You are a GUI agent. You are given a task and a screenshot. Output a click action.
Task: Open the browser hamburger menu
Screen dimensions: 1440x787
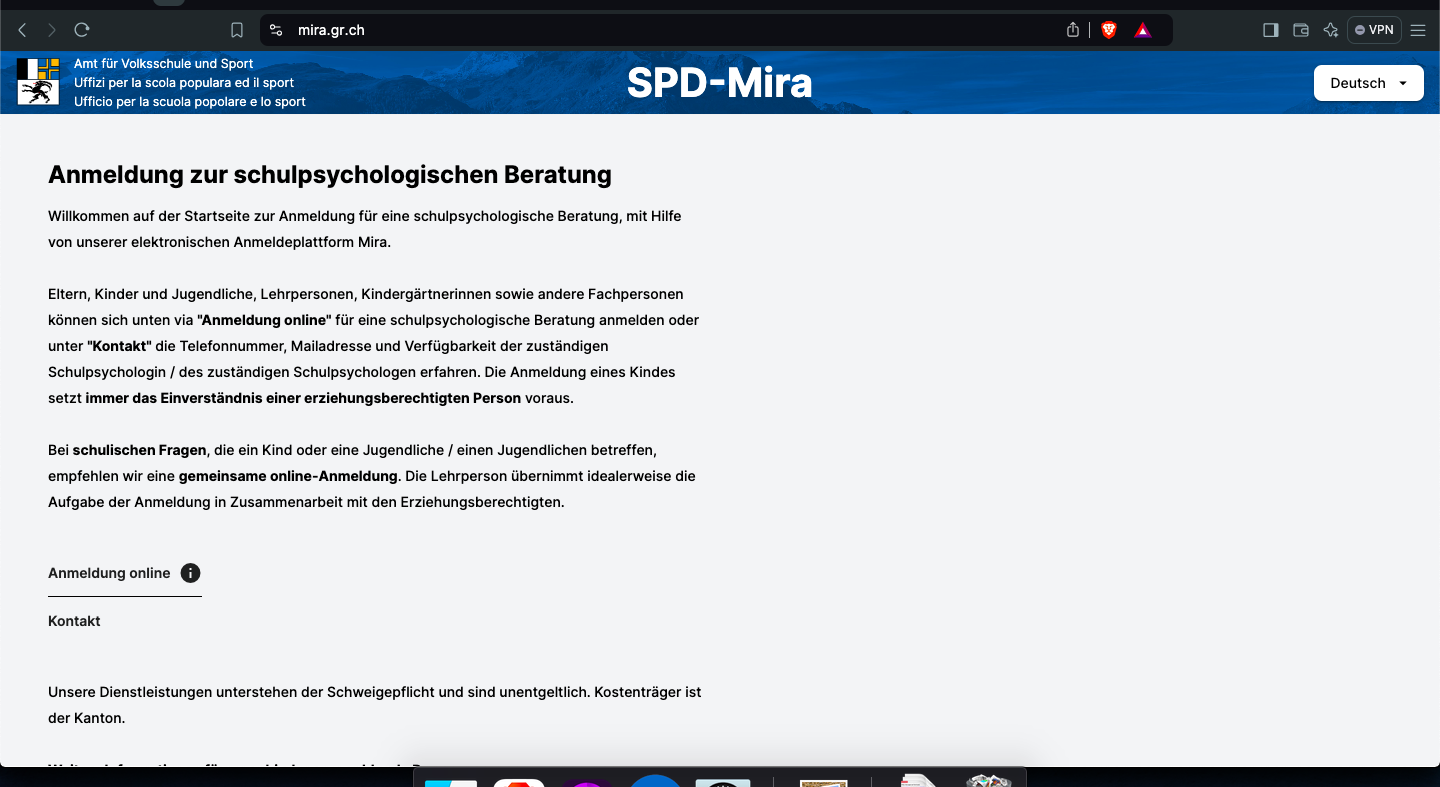pos(1418,30)
